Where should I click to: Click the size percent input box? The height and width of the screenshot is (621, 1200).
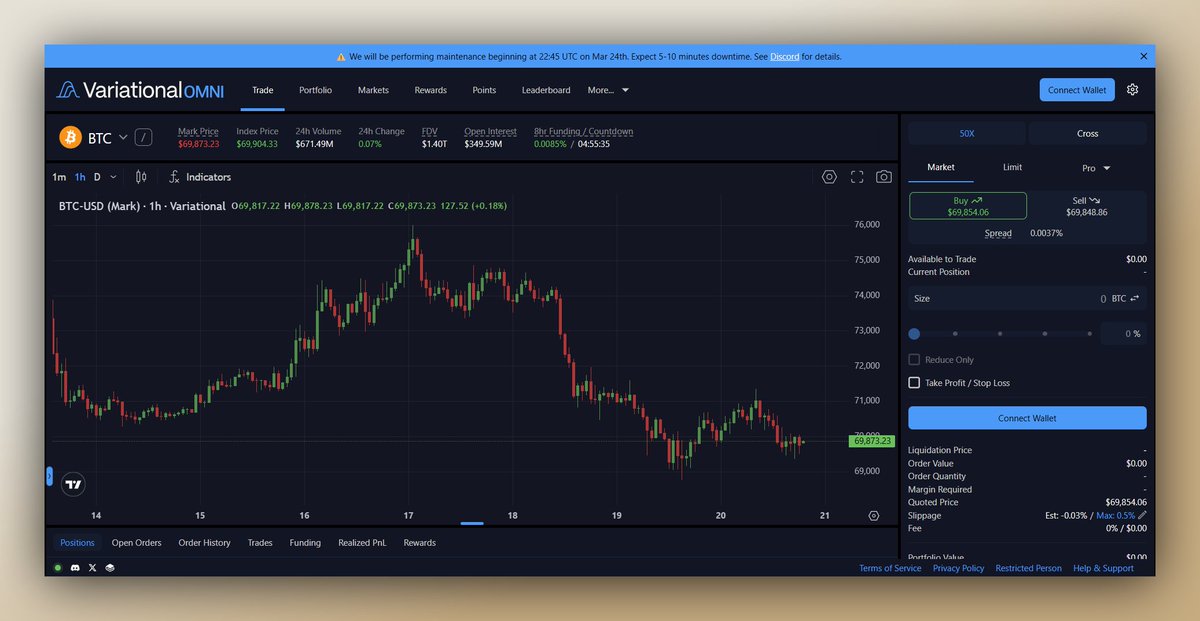coord(1124,334)
